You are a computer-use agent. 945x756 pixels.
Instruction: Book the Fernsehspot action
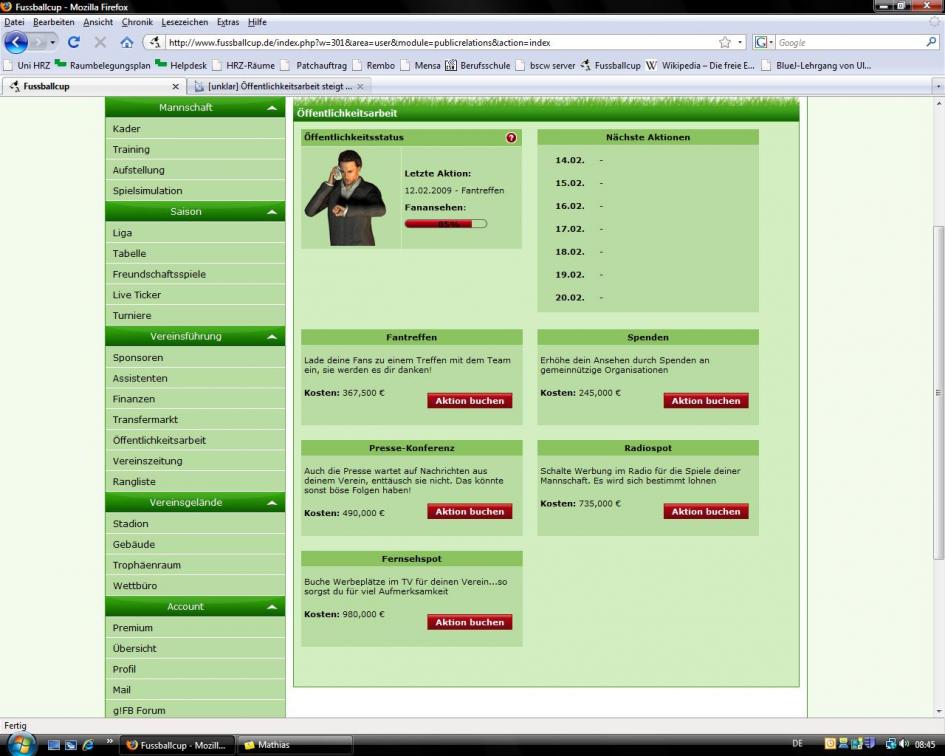coord(469,622)
